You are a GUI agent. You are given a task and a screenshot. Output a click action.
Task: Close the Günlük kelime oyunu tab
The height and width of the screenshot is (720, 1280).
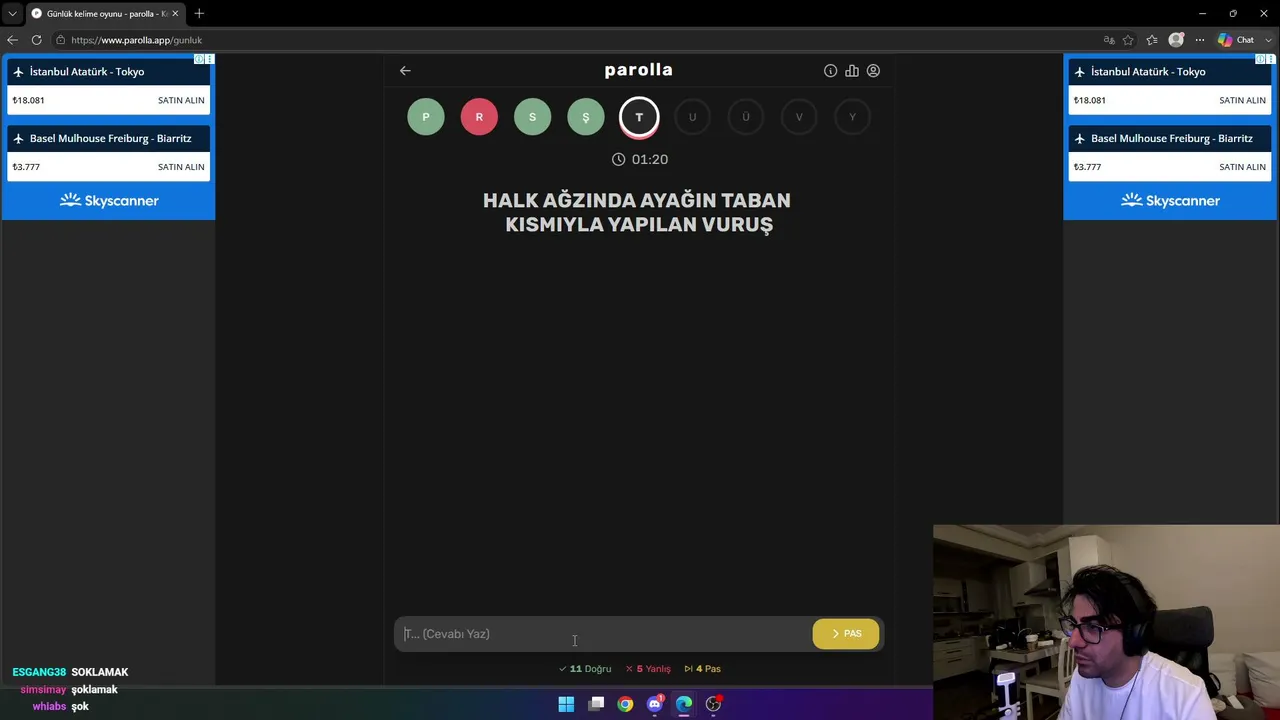(x=175, y=13)
